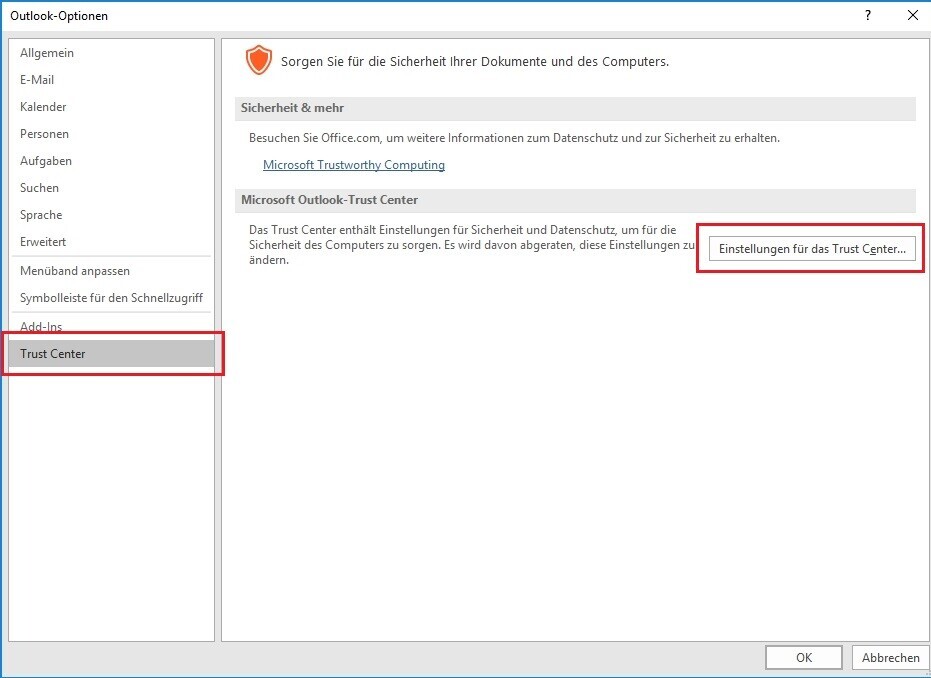
Task: Click Einstellungen für das Trust Center button
Action: pos(812,249)
